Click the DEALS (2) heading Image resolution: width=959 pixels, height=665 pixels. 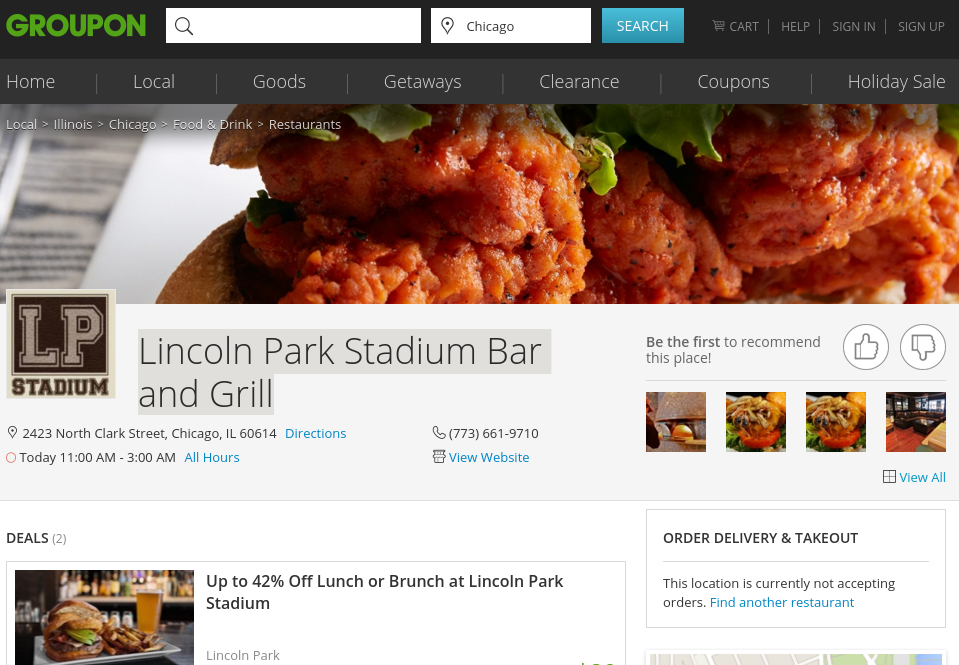click(36, 538)
